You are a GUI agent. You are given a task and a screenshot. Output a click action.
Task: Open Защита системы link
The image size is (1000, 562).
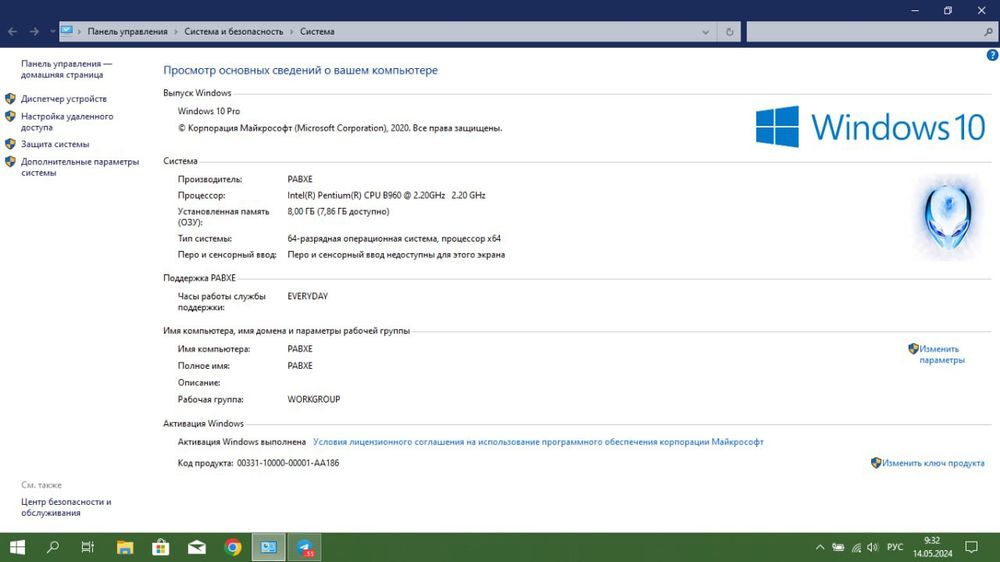(x=55, y=144)
